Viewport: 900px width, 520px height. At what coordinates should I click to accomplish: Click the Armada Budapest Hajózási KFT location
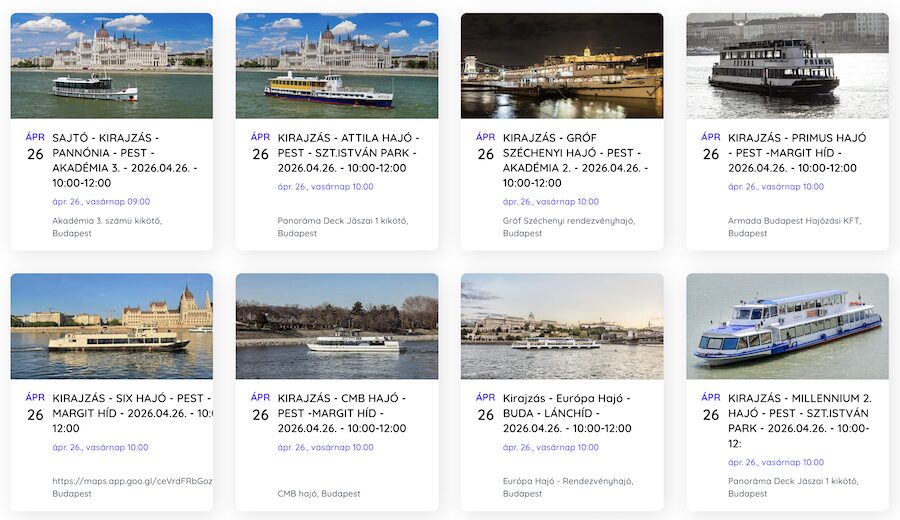pyautogui.click(x=794, y=221)
